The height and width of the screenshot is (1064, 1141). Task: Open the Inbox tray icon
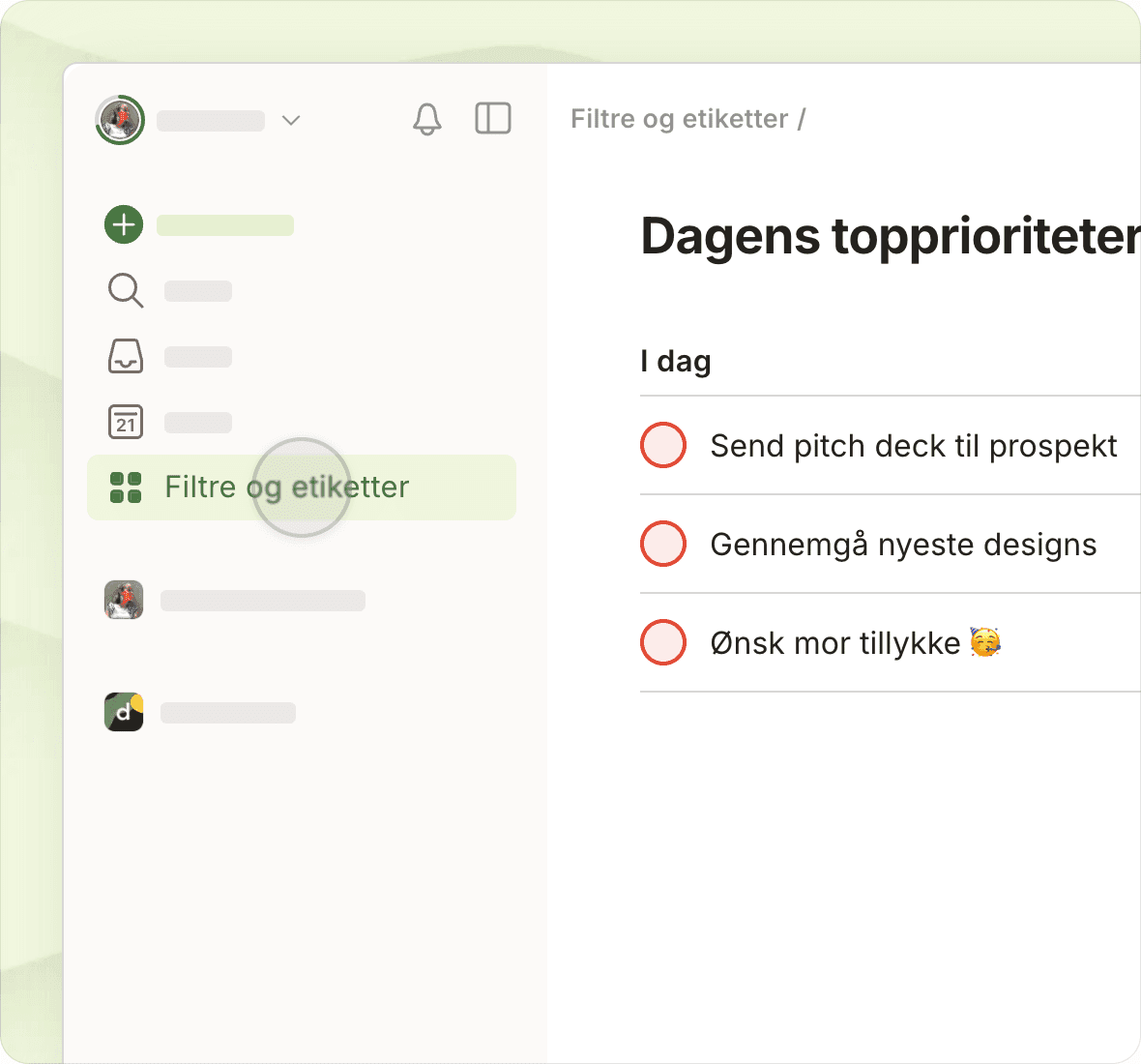(126, 356)
